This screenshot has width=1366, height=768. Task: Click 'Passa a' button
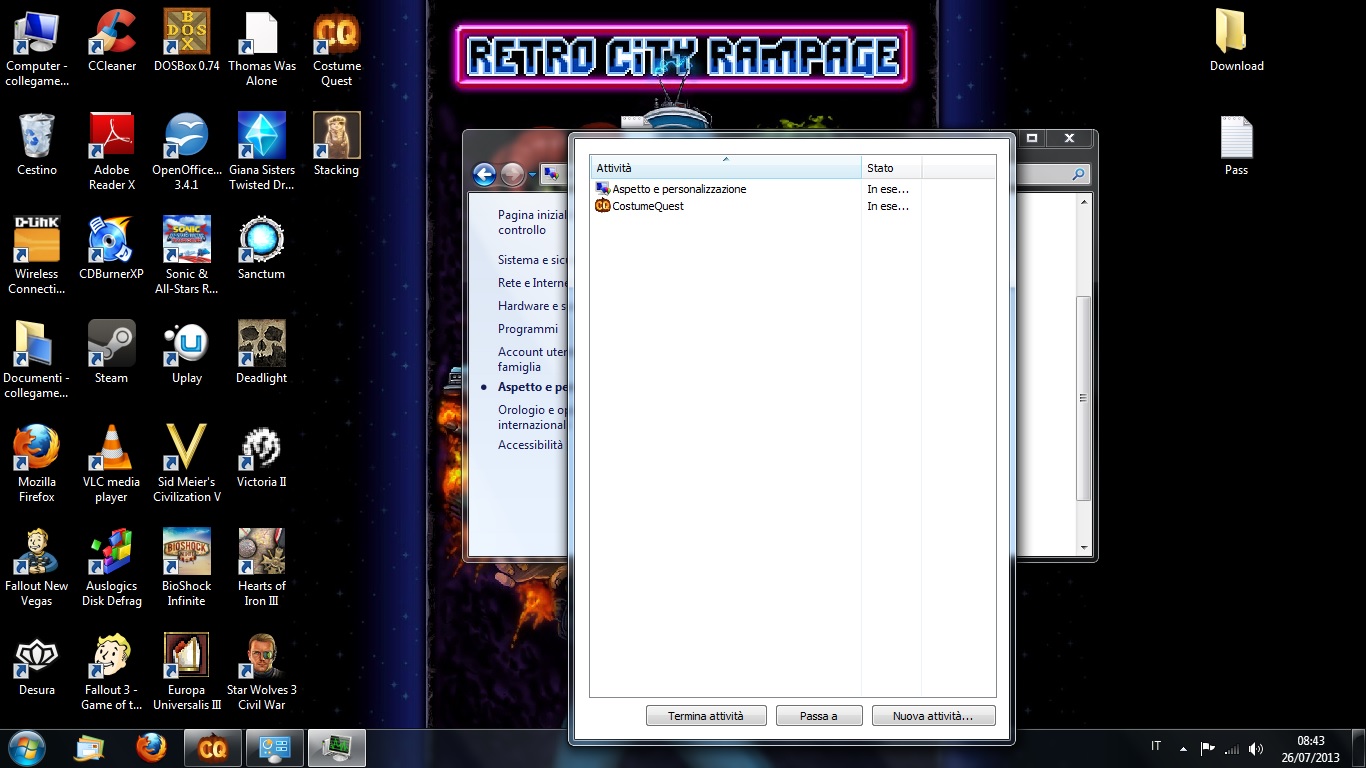(x=819, y=716)
